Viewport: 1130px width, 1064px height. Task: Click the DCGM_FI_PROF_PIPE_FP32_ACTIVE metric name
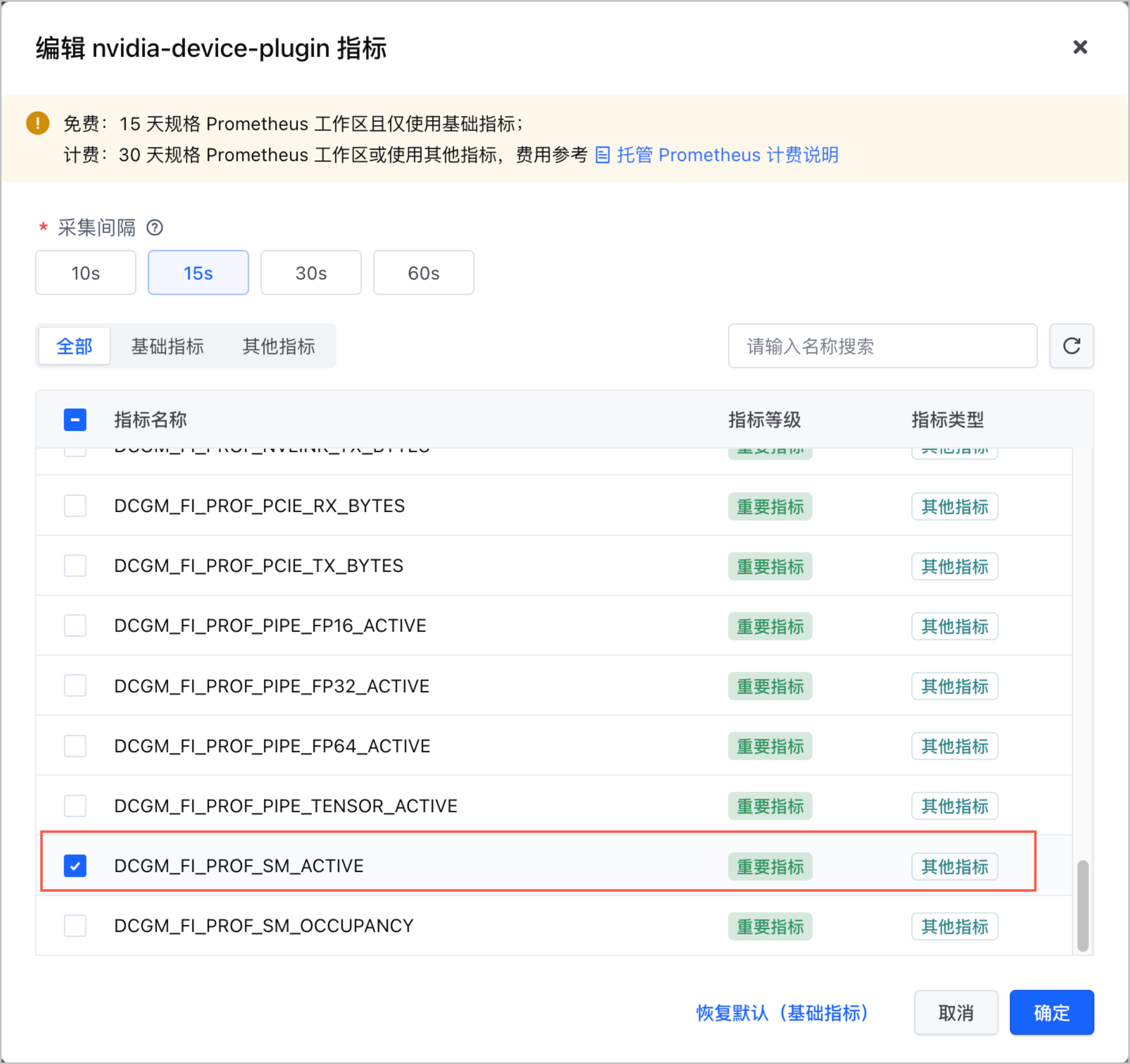[272, 686]
